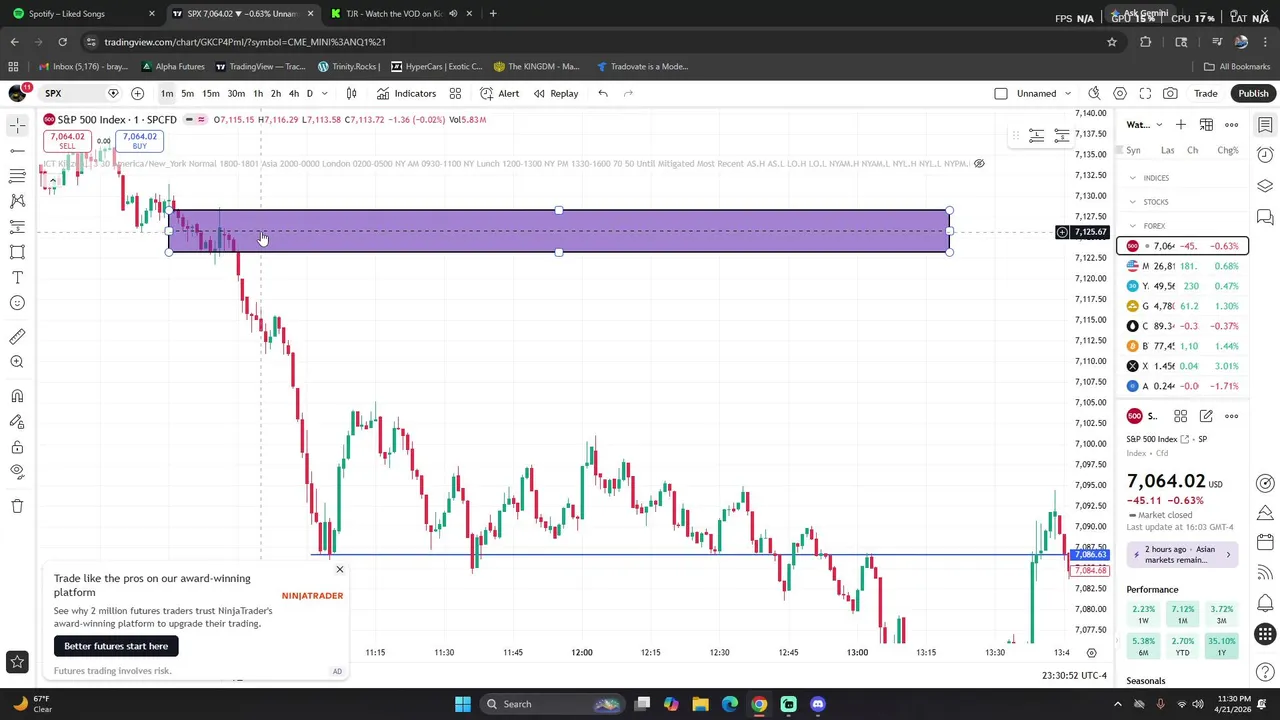1280x720 pixels.
Task: Click the Publish button
Action: 1253,94
